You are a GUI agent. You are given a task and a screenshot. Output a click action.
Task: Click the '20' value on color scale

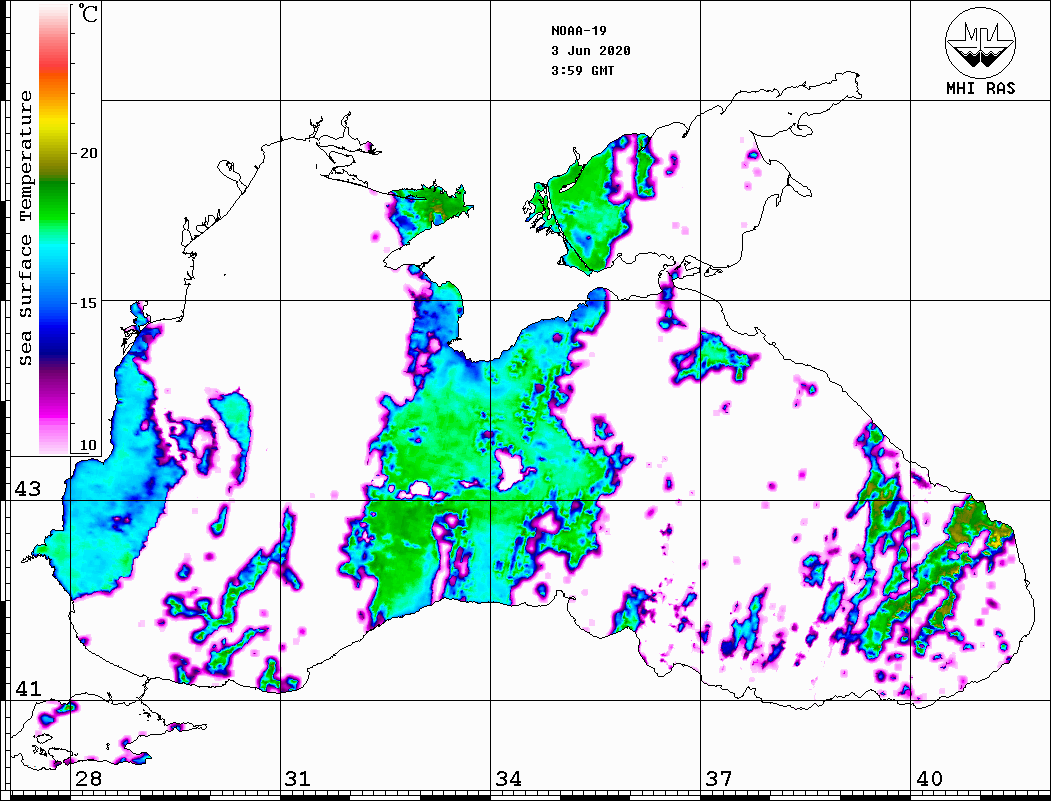click(x=88, y=153)
